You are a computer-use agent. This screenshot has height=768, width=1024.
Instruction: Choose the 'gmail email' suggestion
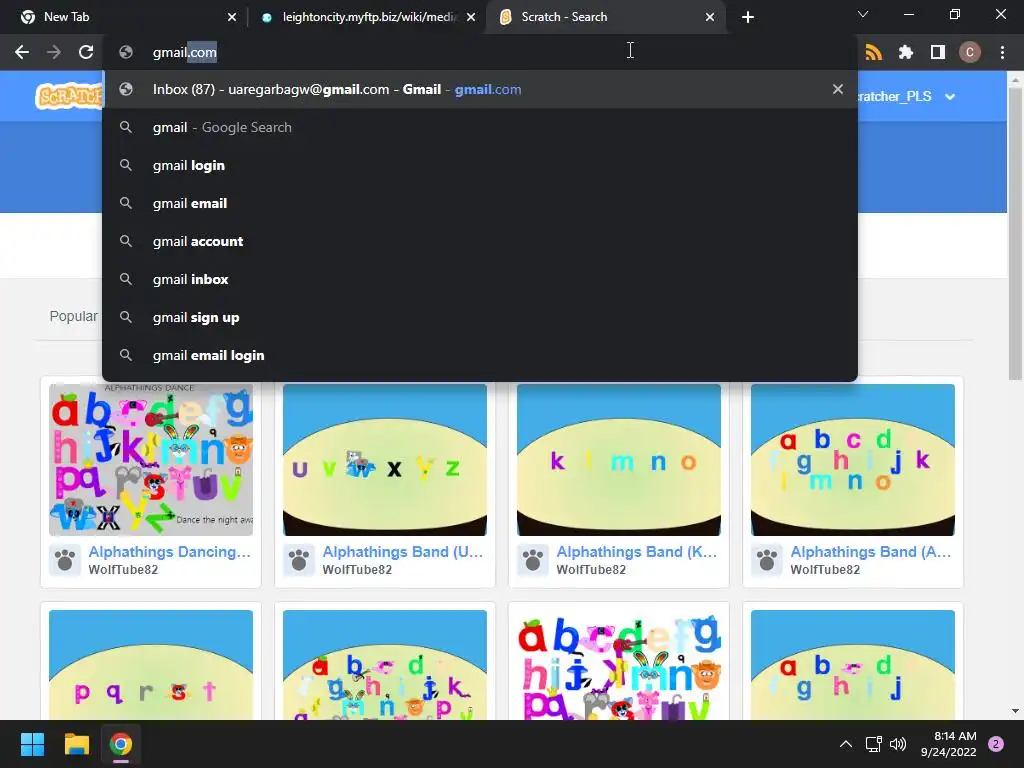(480, 203)
